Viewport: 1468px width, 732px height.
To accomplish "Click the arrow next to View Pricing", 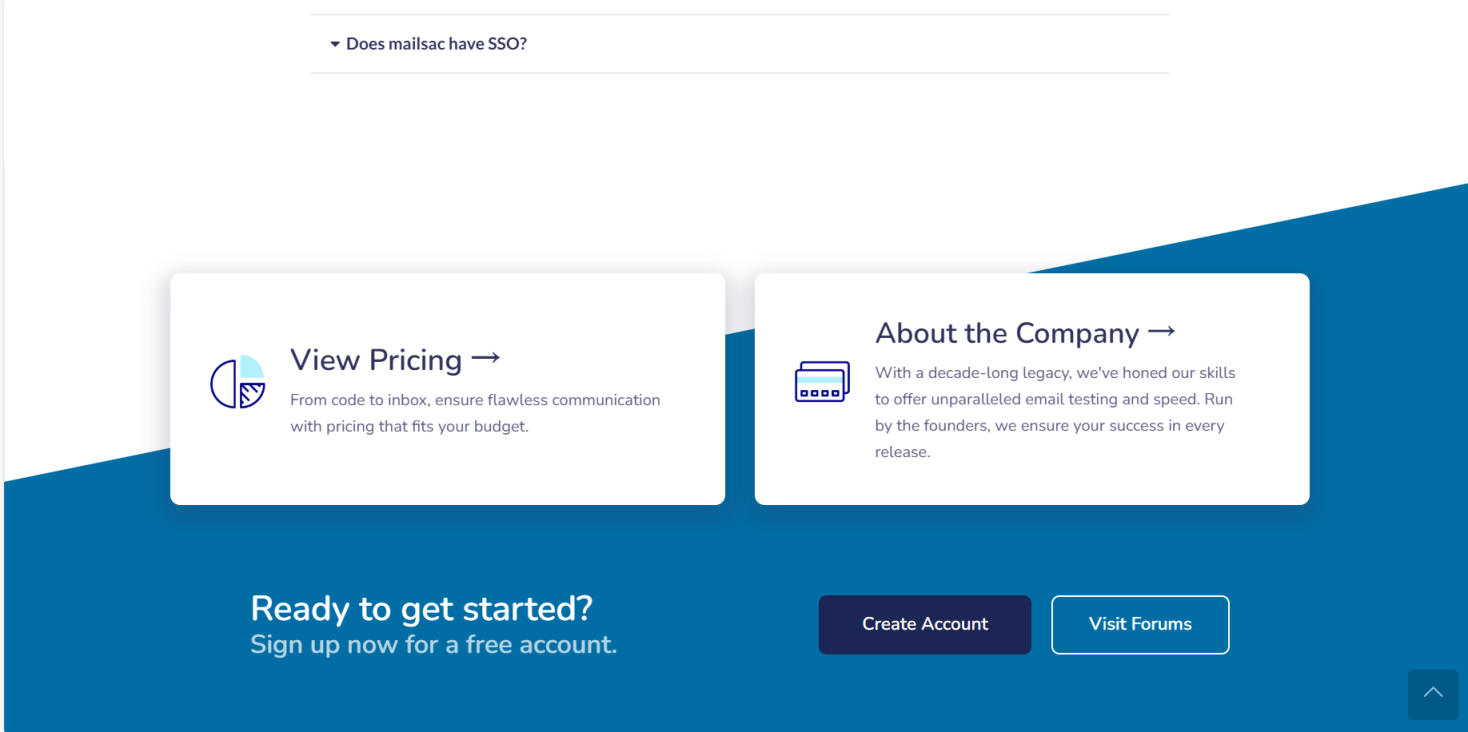I will point(485,358).
